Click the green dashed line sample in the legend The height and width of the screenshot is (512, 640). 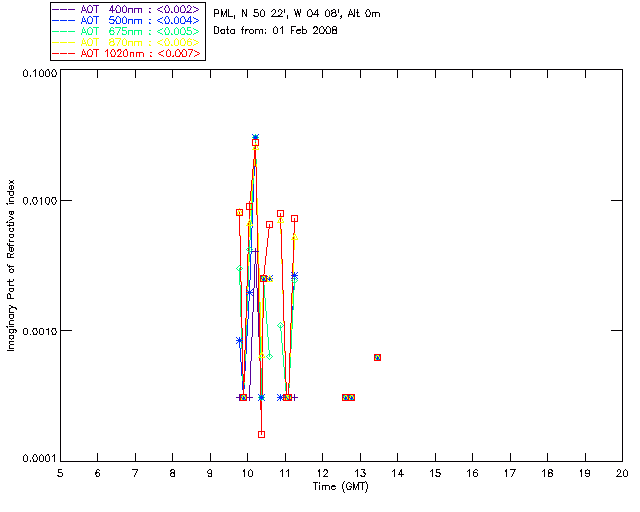click(x=64, y=31)
